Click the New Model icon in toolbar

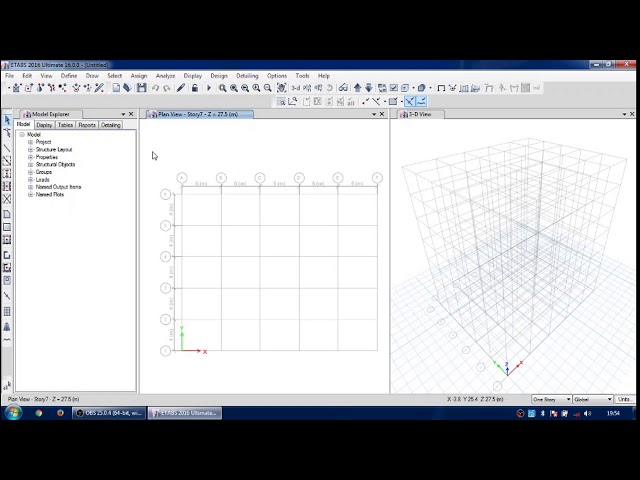point(116,88)
